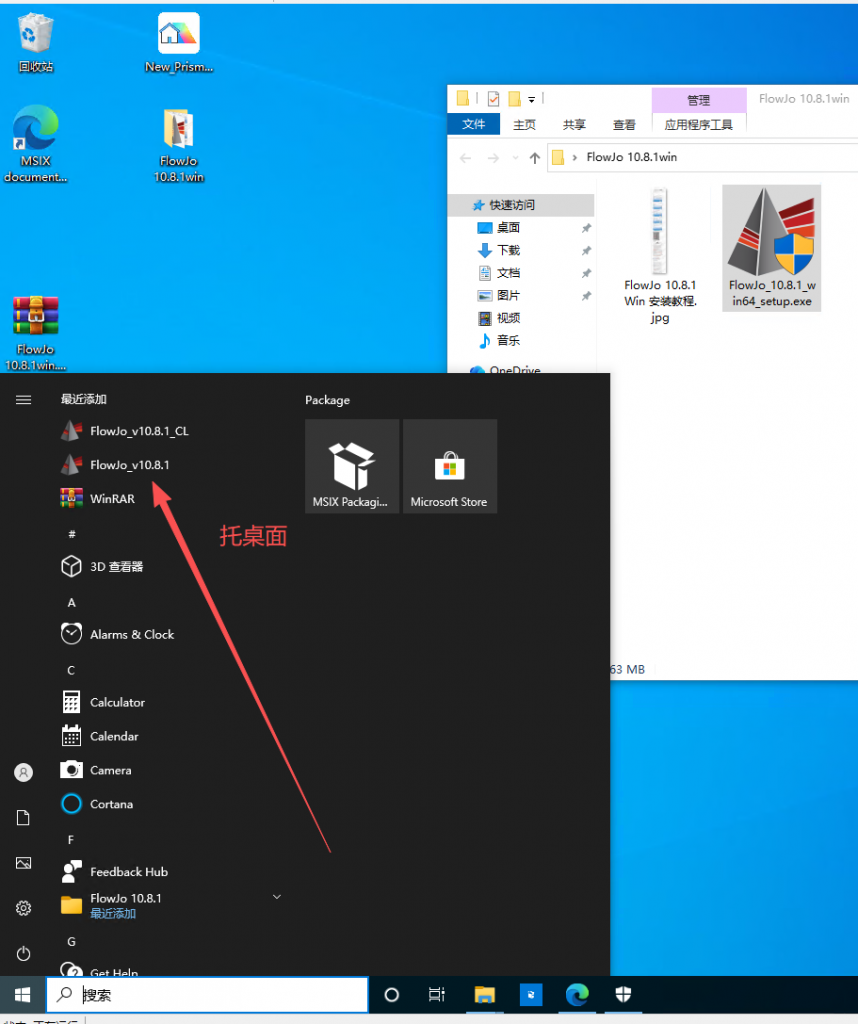This screenshot has width=858, height=1024.
Task: Open Alarms & Clock app
Action: (131, 635)
